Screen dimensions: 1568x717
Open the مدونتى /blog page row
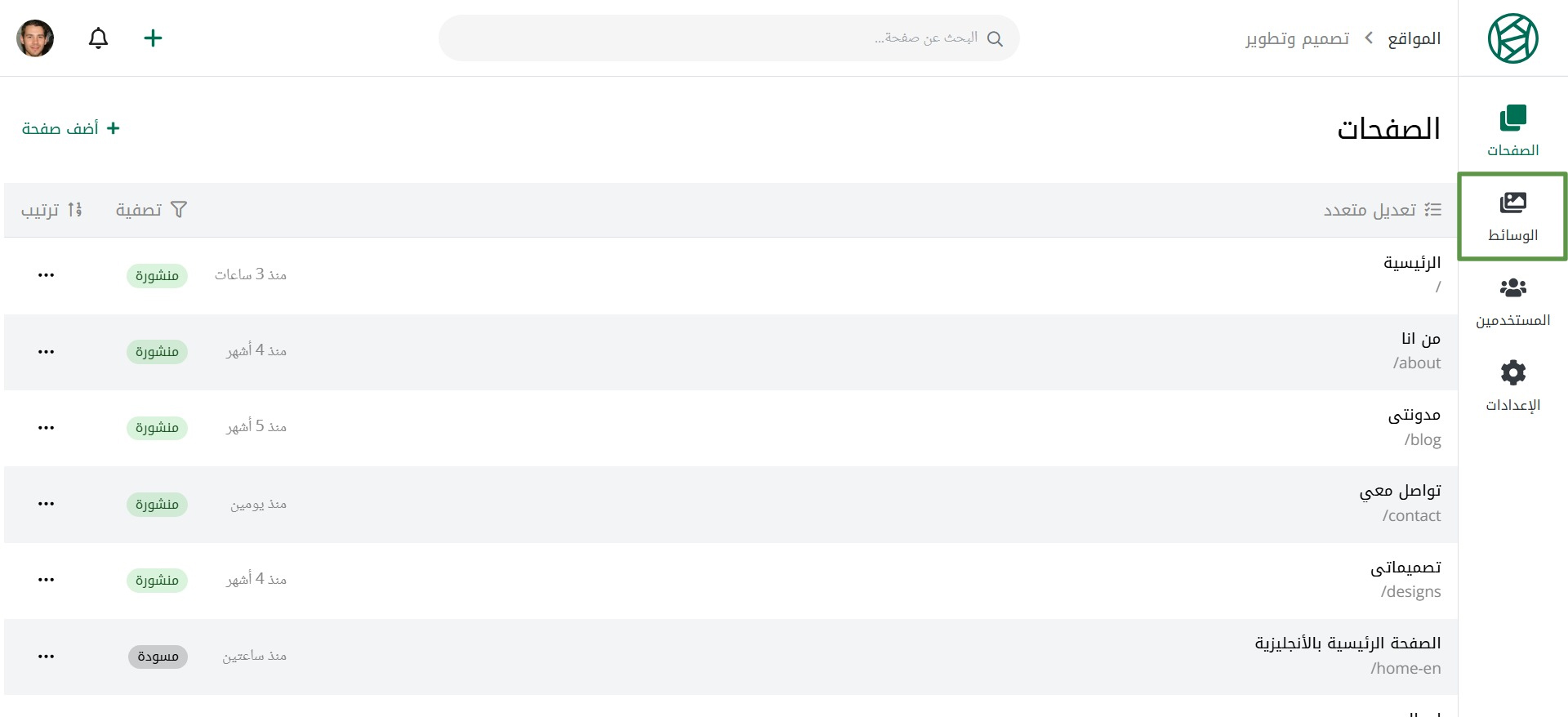[731, 428]
